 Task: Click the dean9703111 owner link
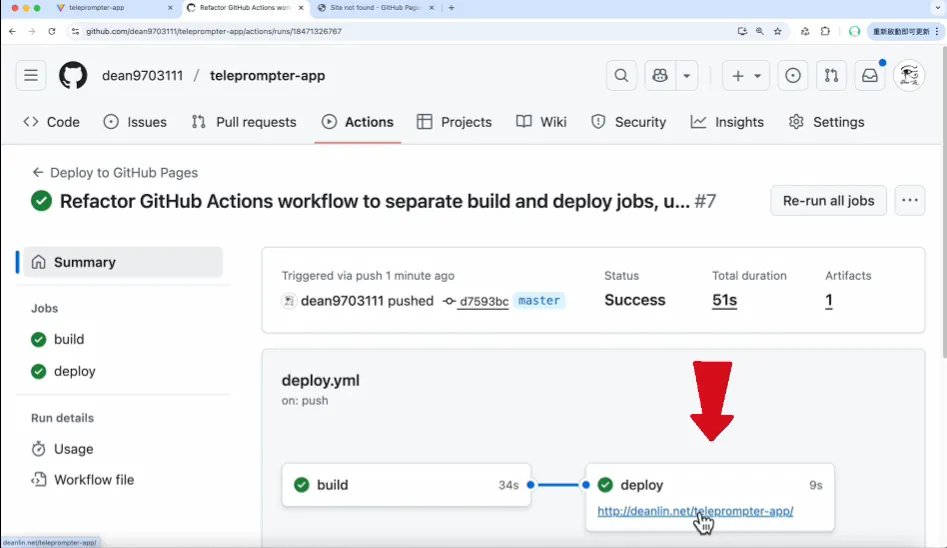pyautogui.click(x=143, y=76)
